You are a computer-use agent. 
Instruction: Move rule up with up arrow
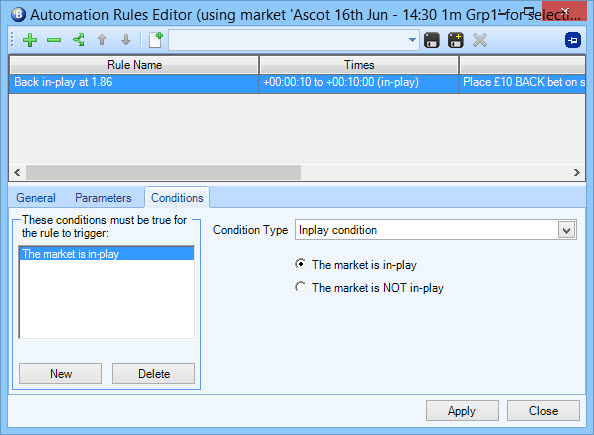(102, 40)
